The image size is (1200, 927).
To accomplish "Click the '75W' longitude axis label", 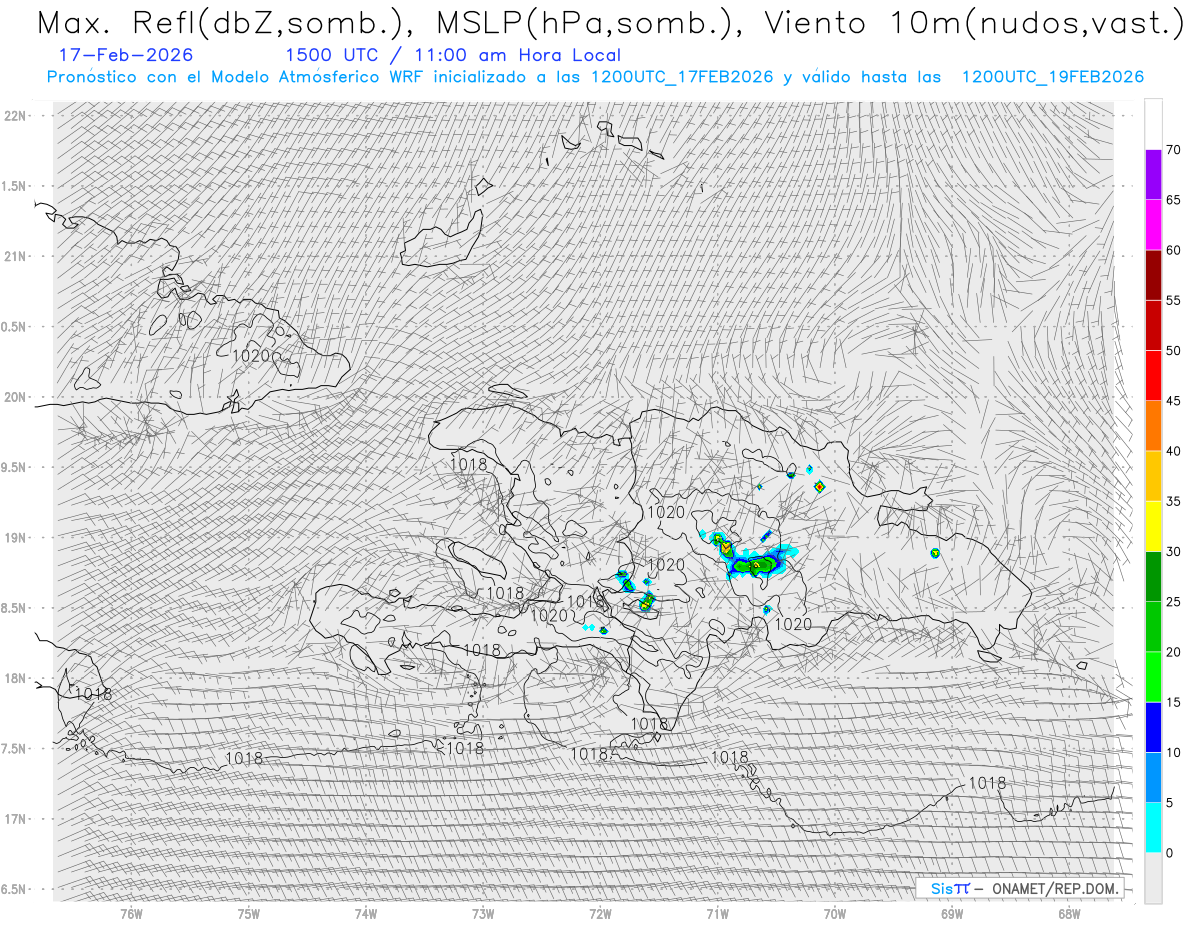I will [x=249, y=913].
